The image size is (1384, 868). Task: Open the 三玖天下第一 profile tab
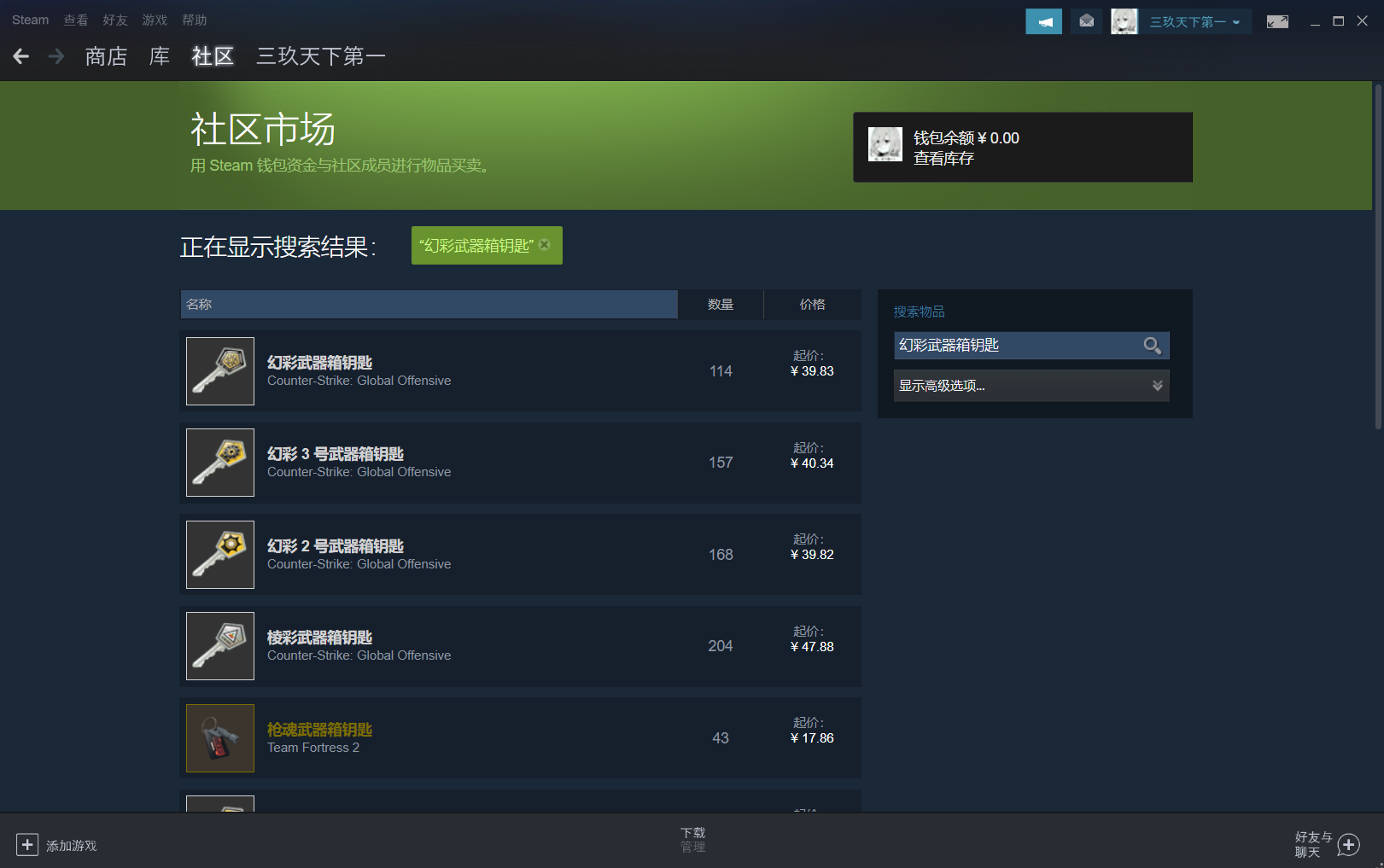321,56
